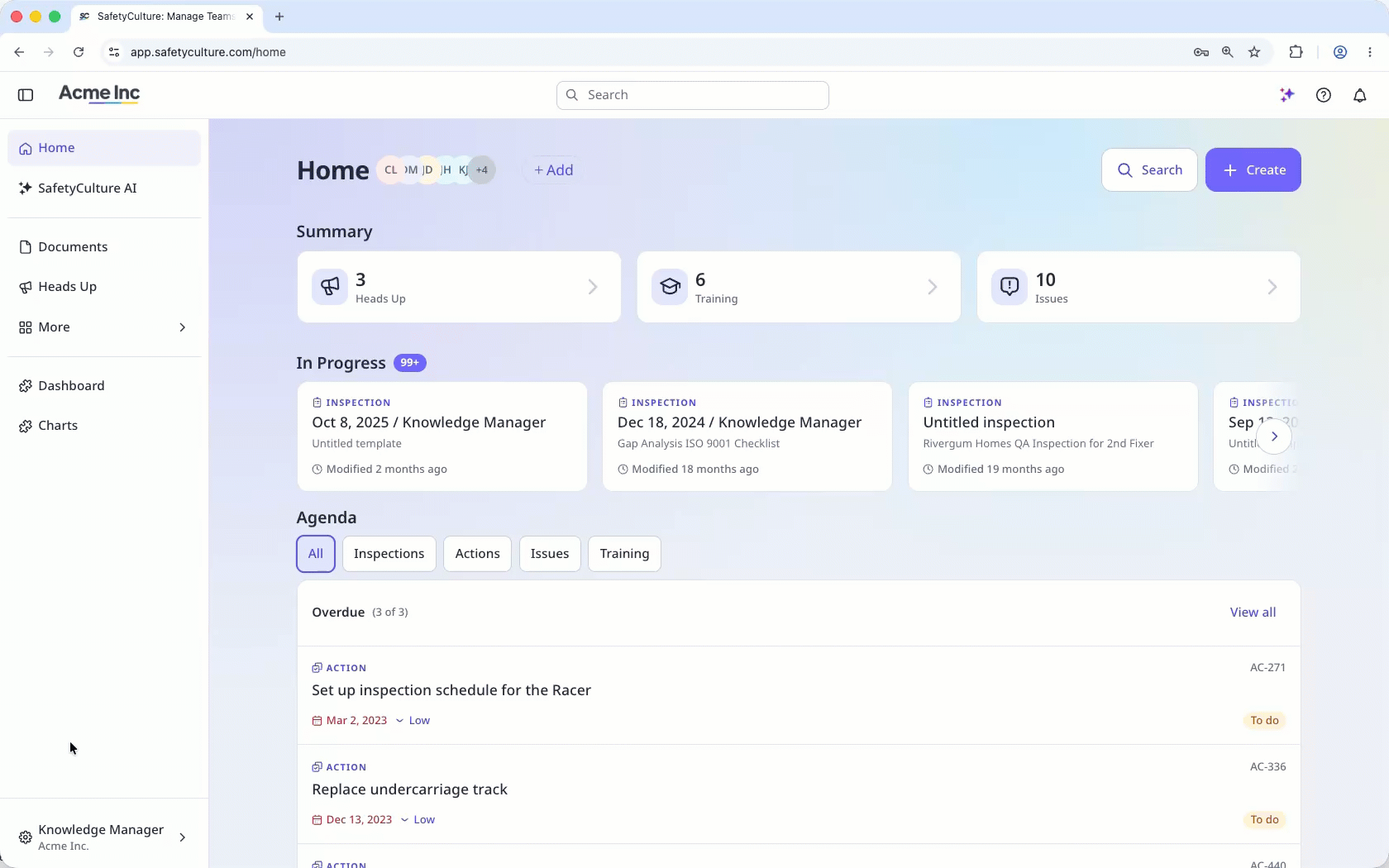Open Charts in the sidebar

coord(104,426)
